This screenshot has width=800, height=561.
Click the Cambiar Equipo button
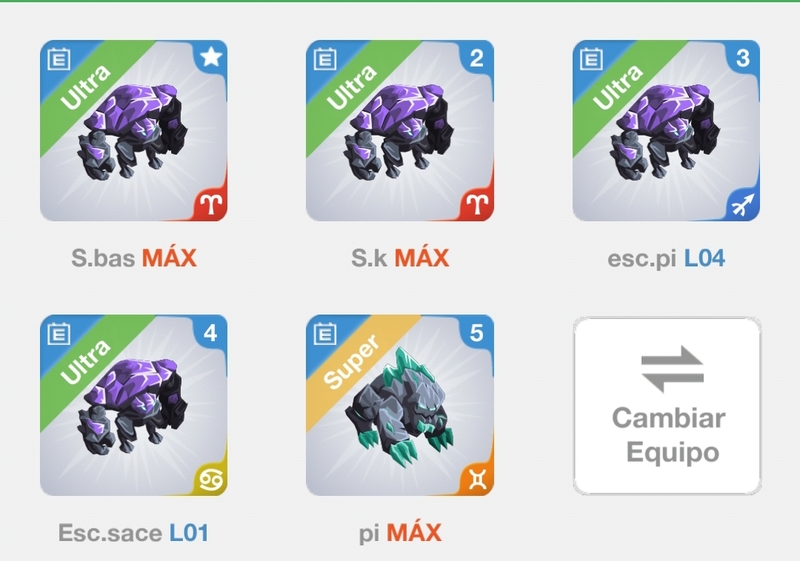[667, 405]
